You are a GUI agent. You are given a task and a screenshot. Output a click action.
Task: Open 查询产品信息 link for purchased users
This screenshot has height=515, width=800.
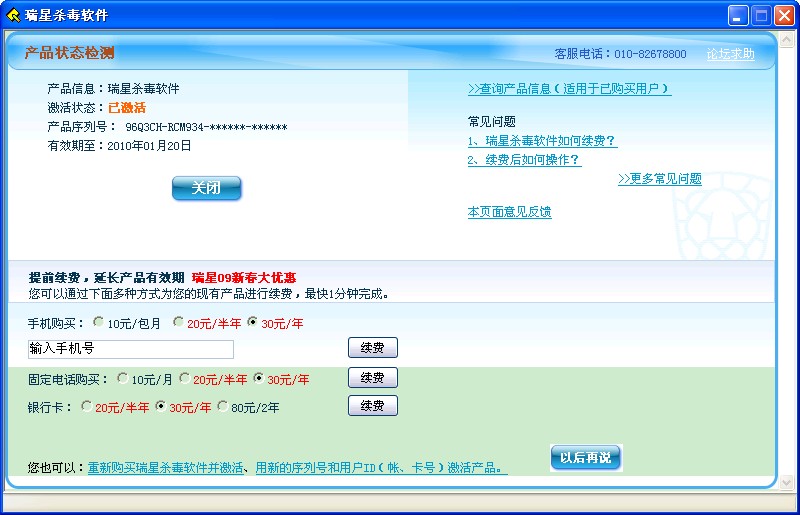tap(569, 89)
